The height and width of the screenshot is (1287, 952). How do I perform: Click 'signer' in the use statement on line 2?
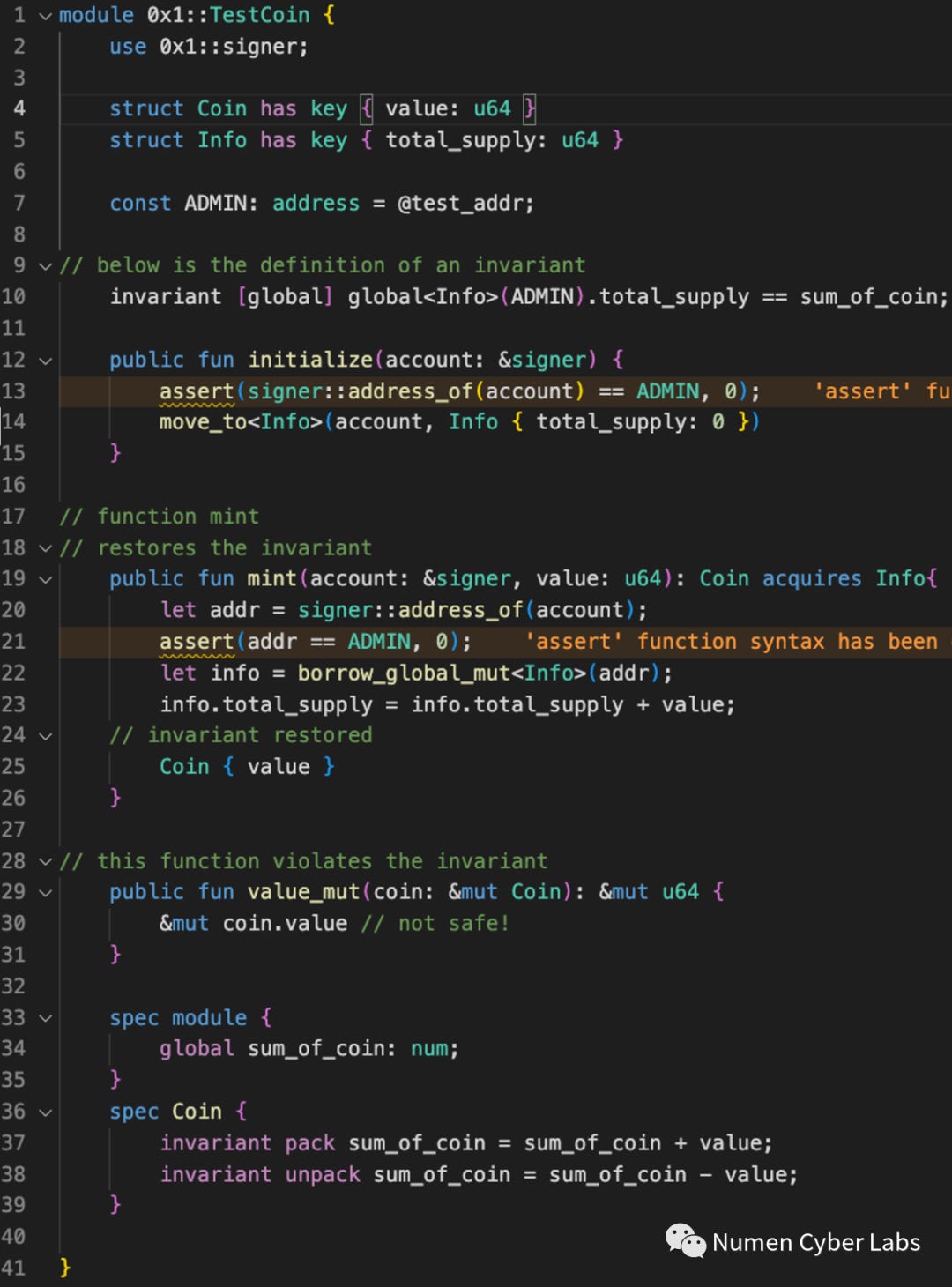pos(262,47)
